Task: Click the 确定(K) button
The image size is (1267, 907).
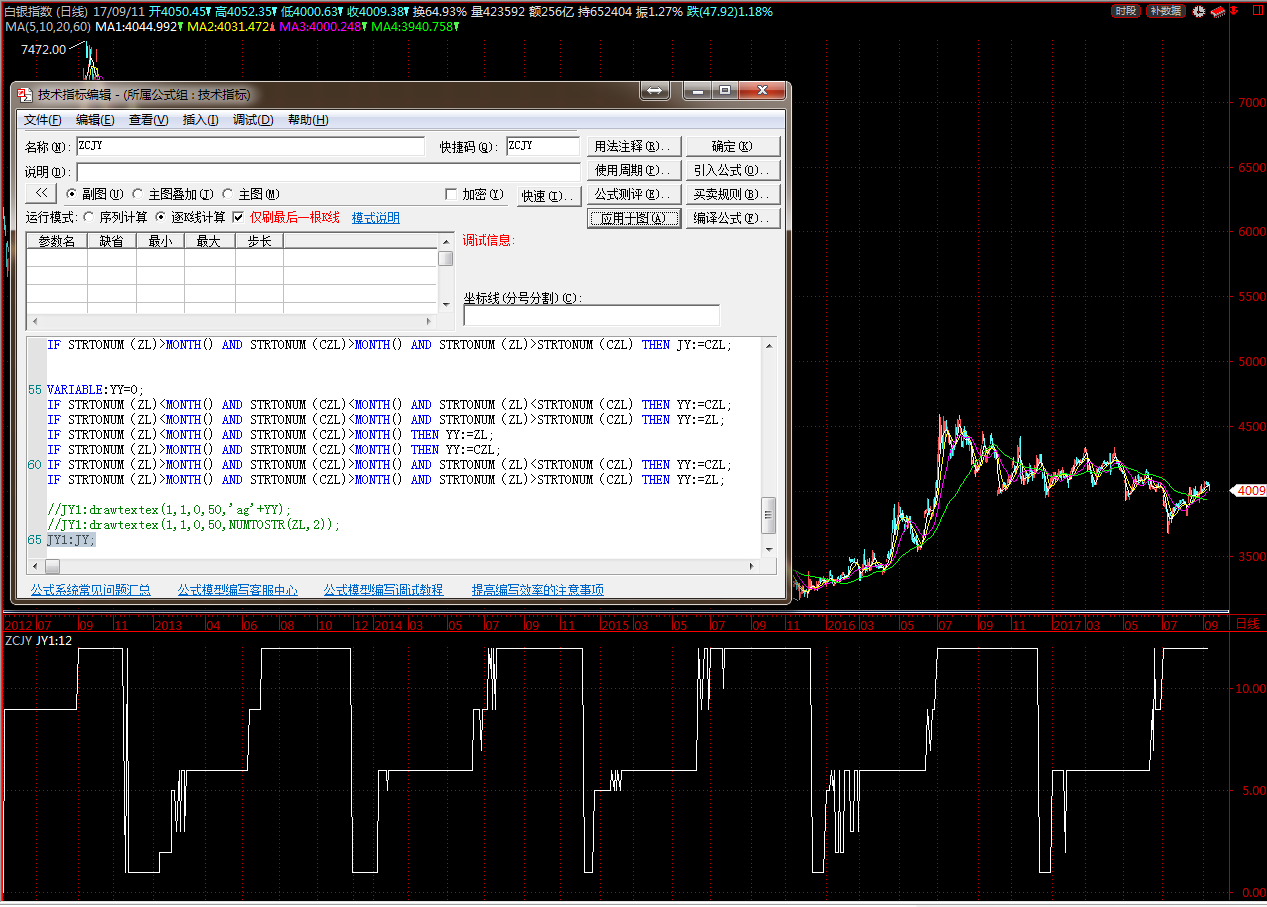Action: pos(733,147)
